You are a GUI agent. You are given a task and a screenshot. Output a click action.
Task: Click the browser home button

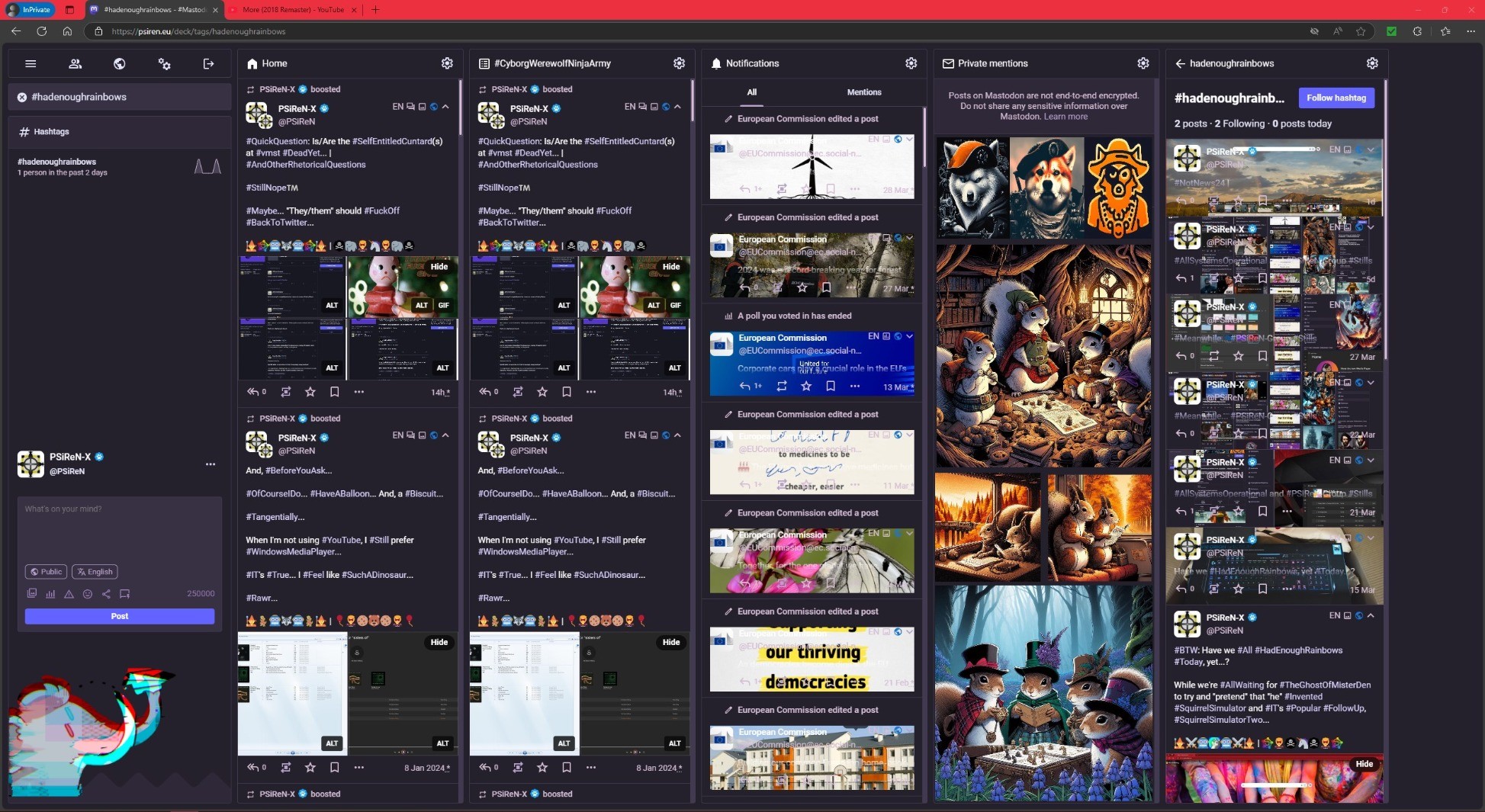[67, 31]
